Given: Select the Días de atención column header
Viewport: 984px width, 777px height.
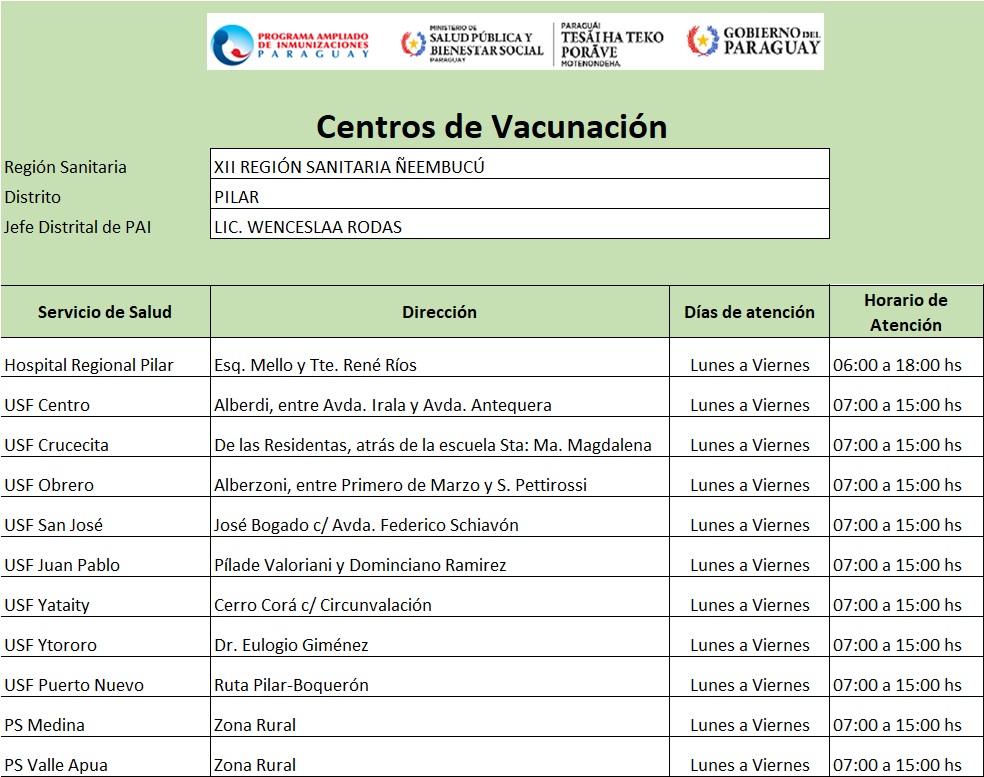Looking at the screenshot, I should coord(749,312).
